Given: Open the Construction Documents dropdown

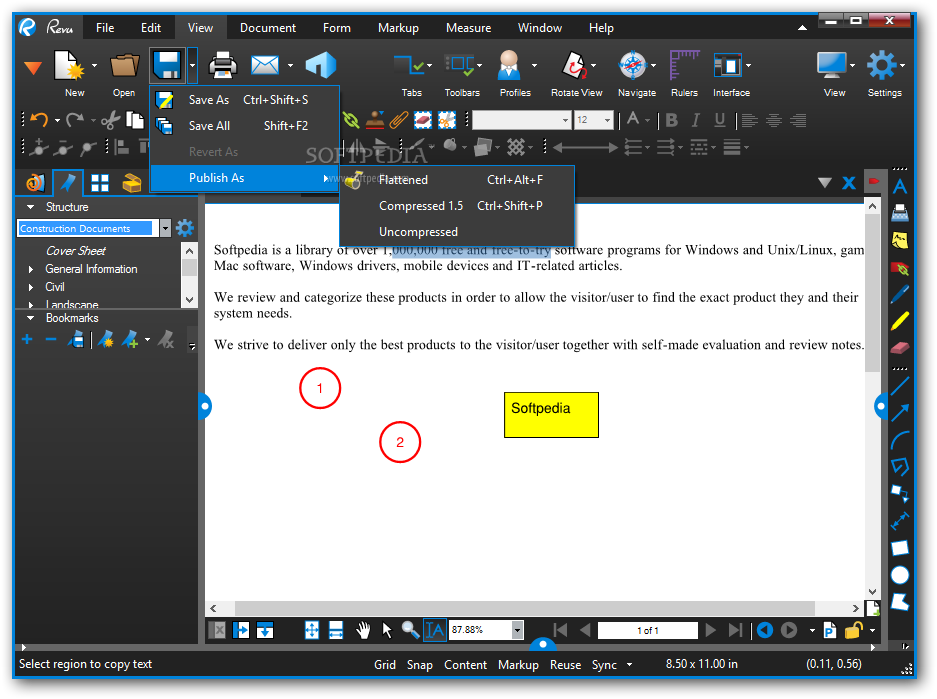Looking at the screenshot, I should pyautogui.click(x=166, y=228).
